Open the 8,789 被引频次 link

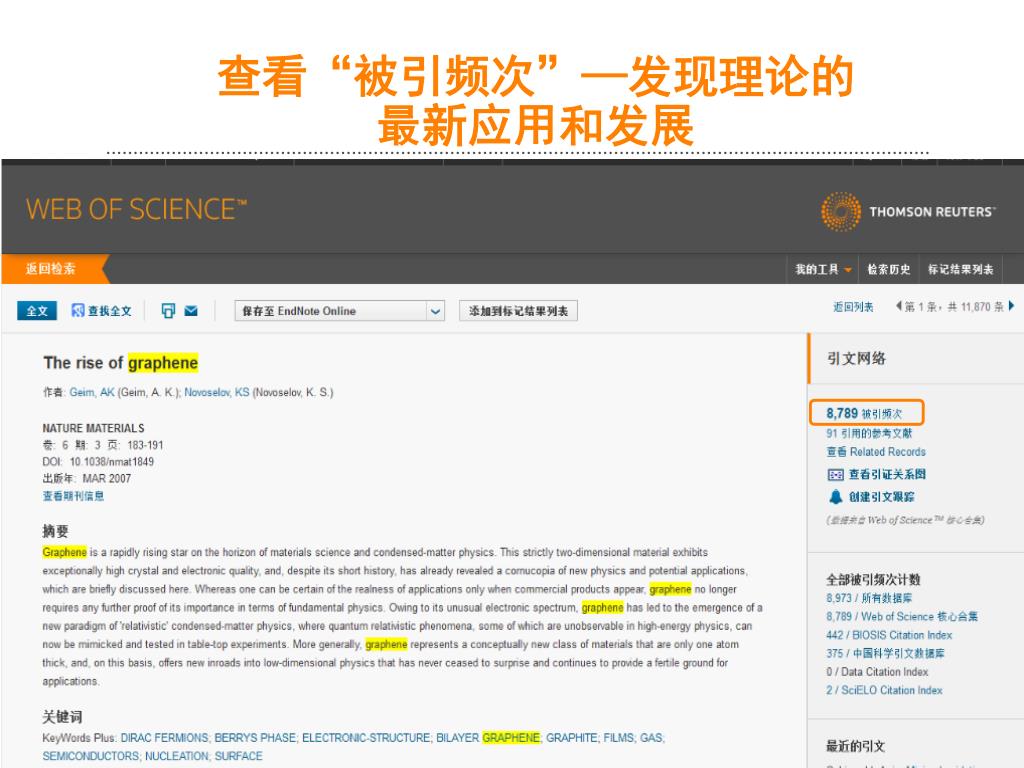coord(864,413)
